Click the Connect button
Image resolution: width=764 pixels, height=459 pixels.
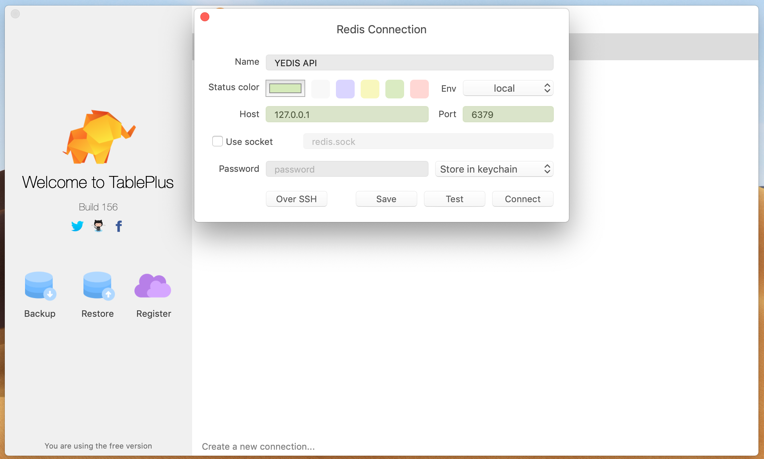tap(522, 199)
